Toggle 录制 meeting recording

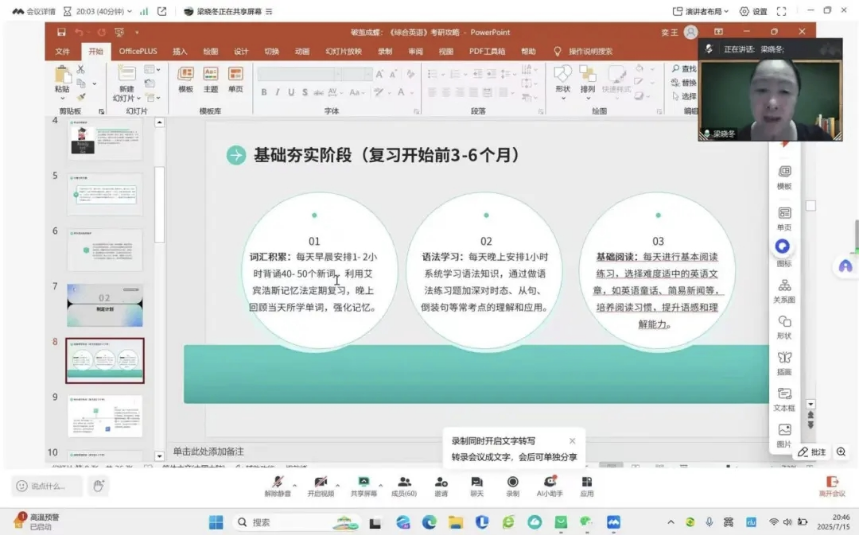512,485
